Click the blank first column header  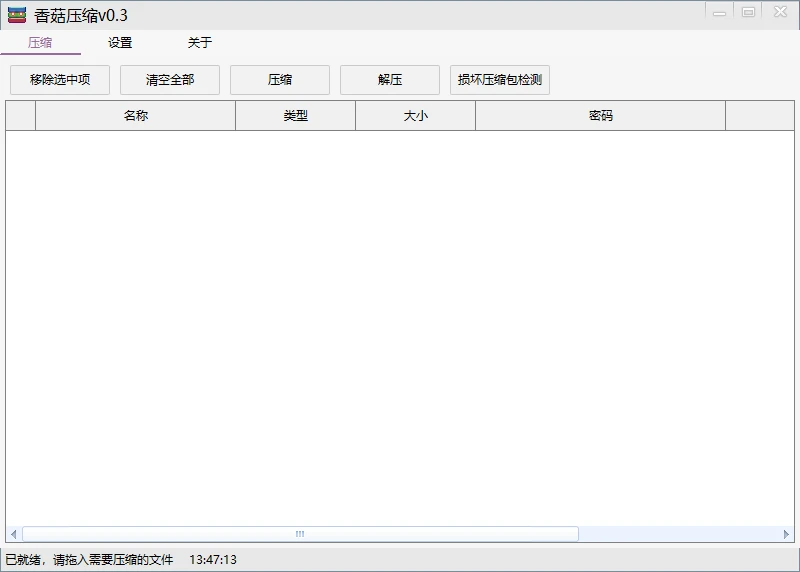tap(21, 116)
